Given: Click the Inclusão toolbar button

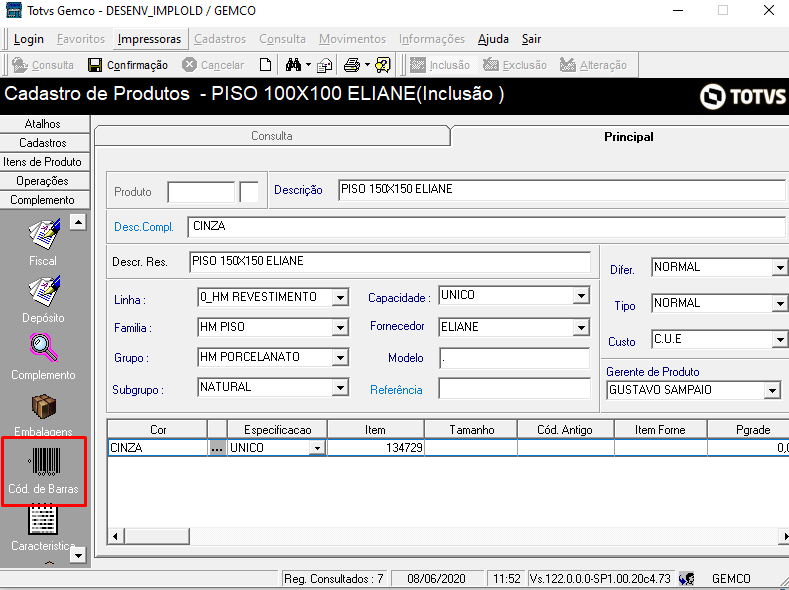Looking at the screenshot, I should [x=440, y=65].
